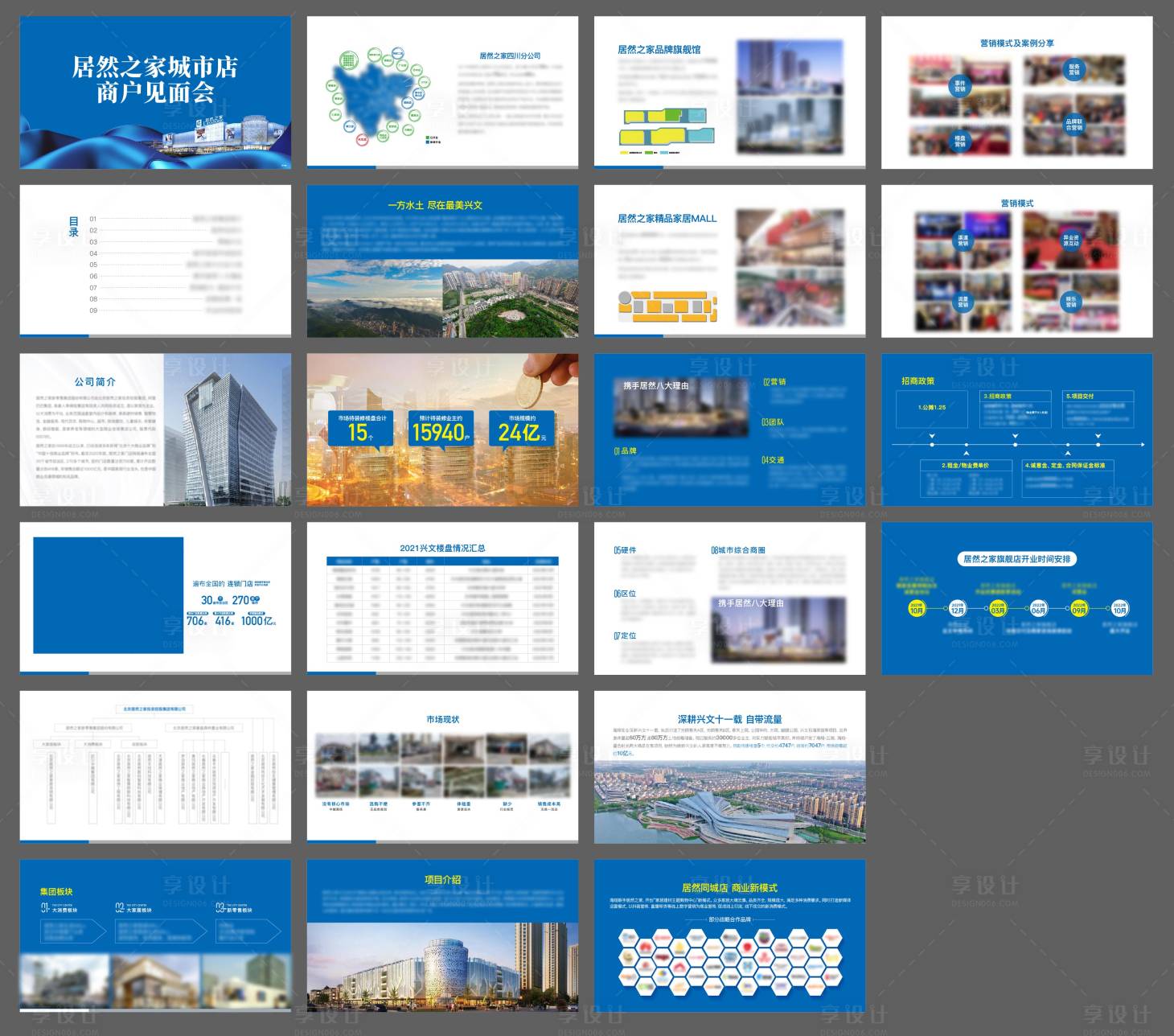
Task: Click the 事件营销 circle badge
Action: [x=959, y=86]
